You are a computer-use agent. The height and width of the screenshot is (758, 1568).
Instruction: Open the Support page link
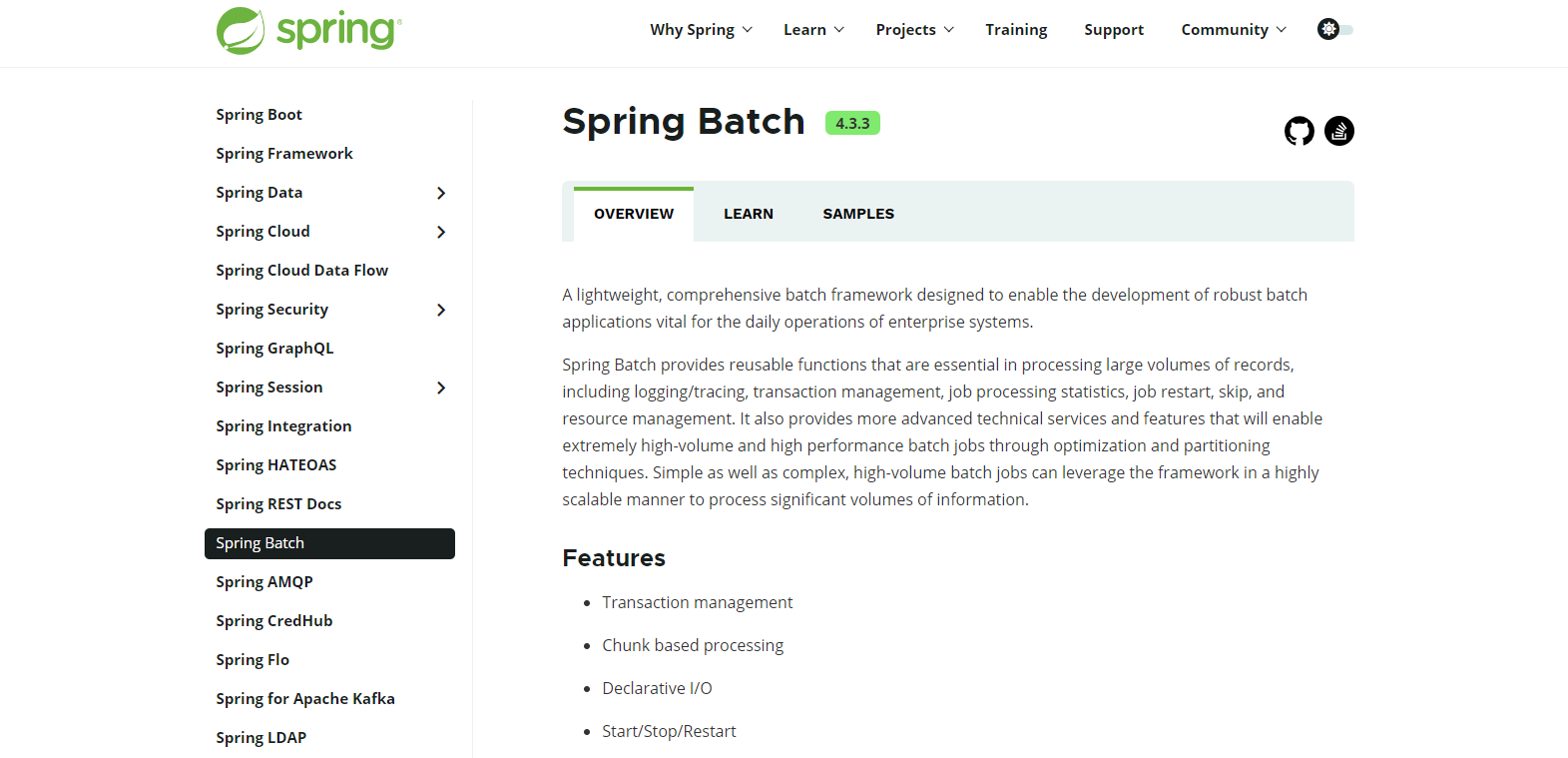pyautogui.click(x=1114, y=30)
